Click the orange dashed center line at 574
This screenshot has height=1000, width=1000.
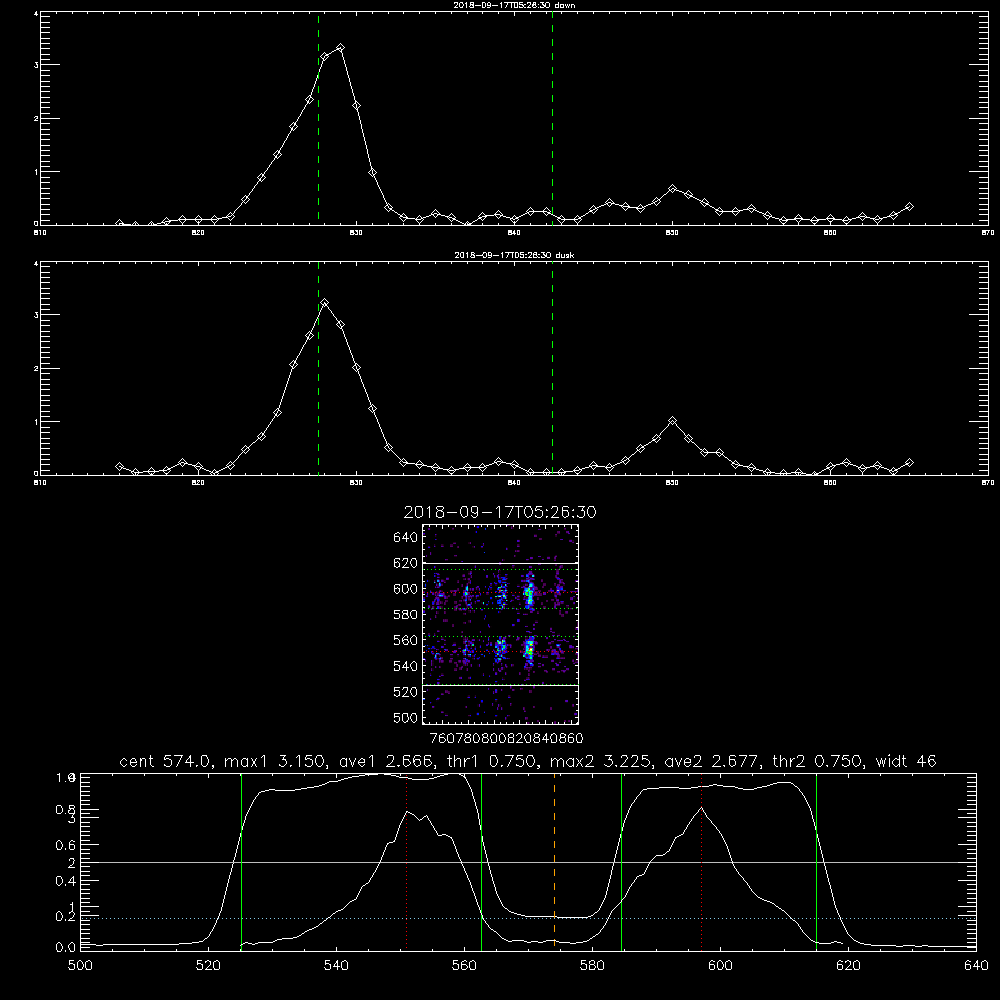click(x=554, y=860)
